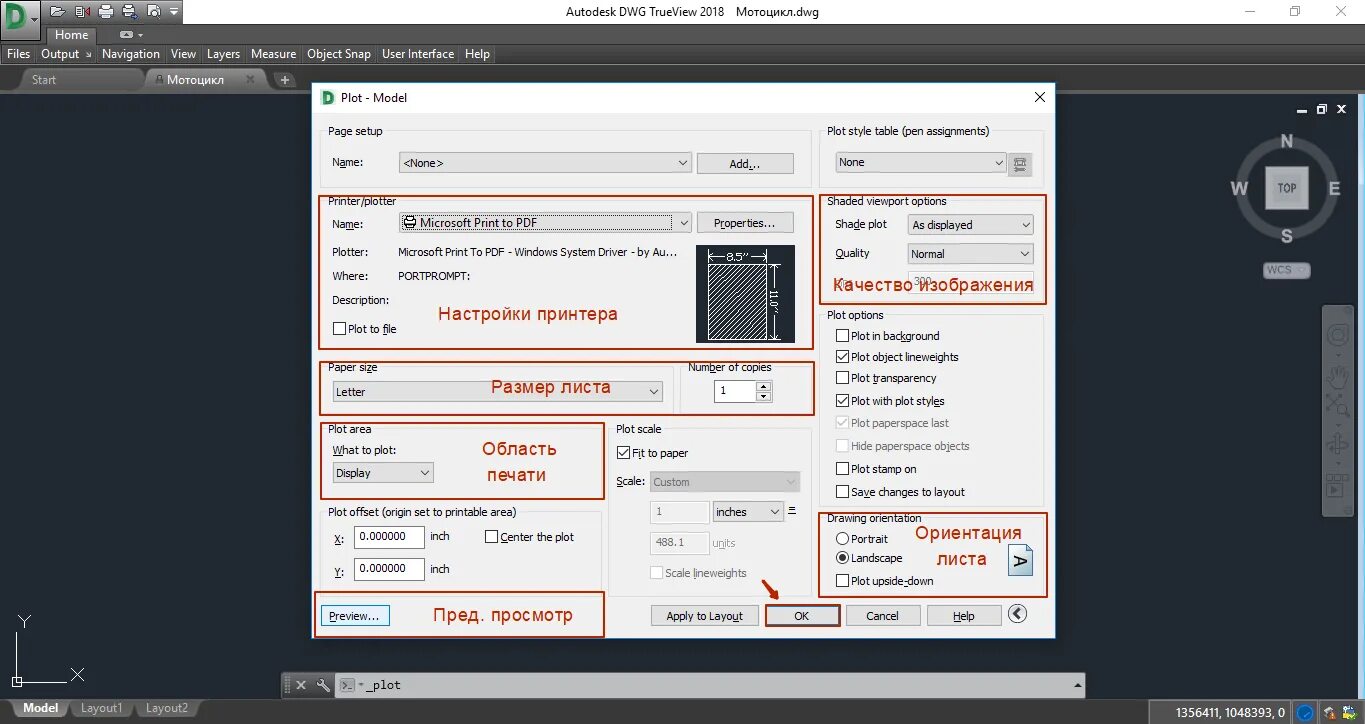Open the plot style table None dropdown
1365x724 pixels.
click(x=921, y=162)
